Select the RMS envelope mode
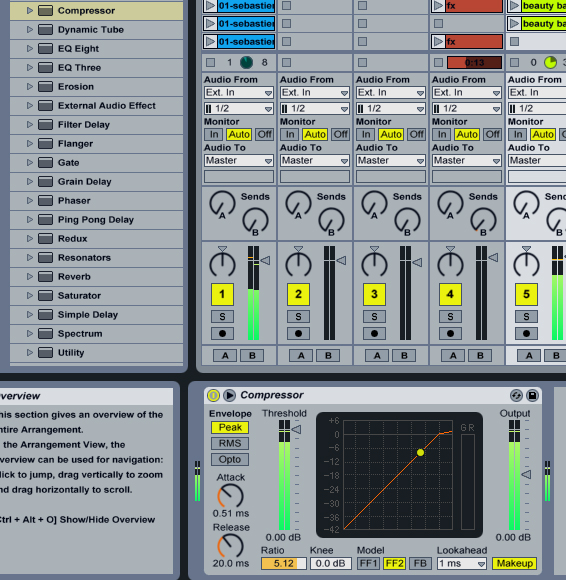 (230, 443)
